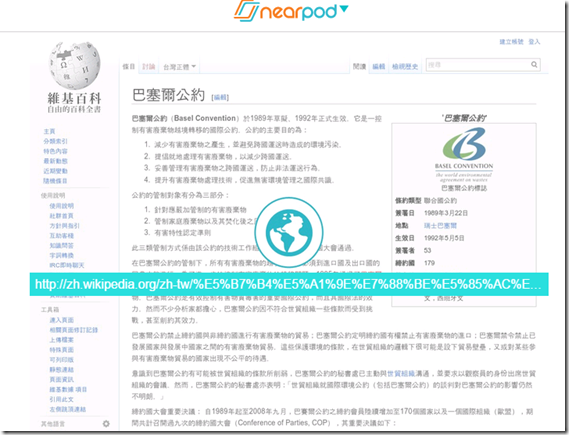Viewport: 569px width, 435px height.
Task: Click the IRC即時聊天 sidebar link
Action: coord(67,265)
